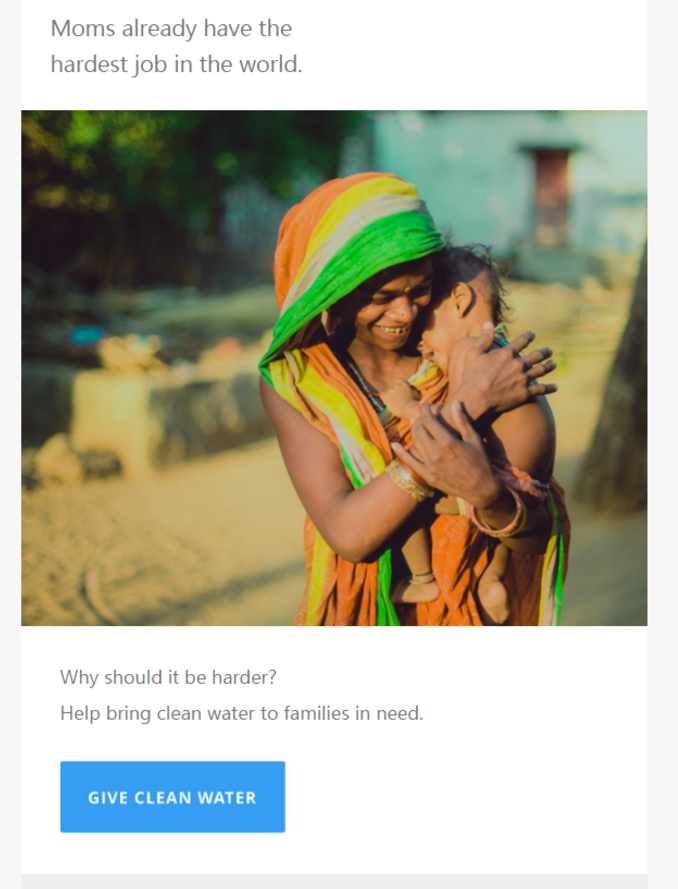Select the 'hardest job in the world.' text

pos(176,64)
